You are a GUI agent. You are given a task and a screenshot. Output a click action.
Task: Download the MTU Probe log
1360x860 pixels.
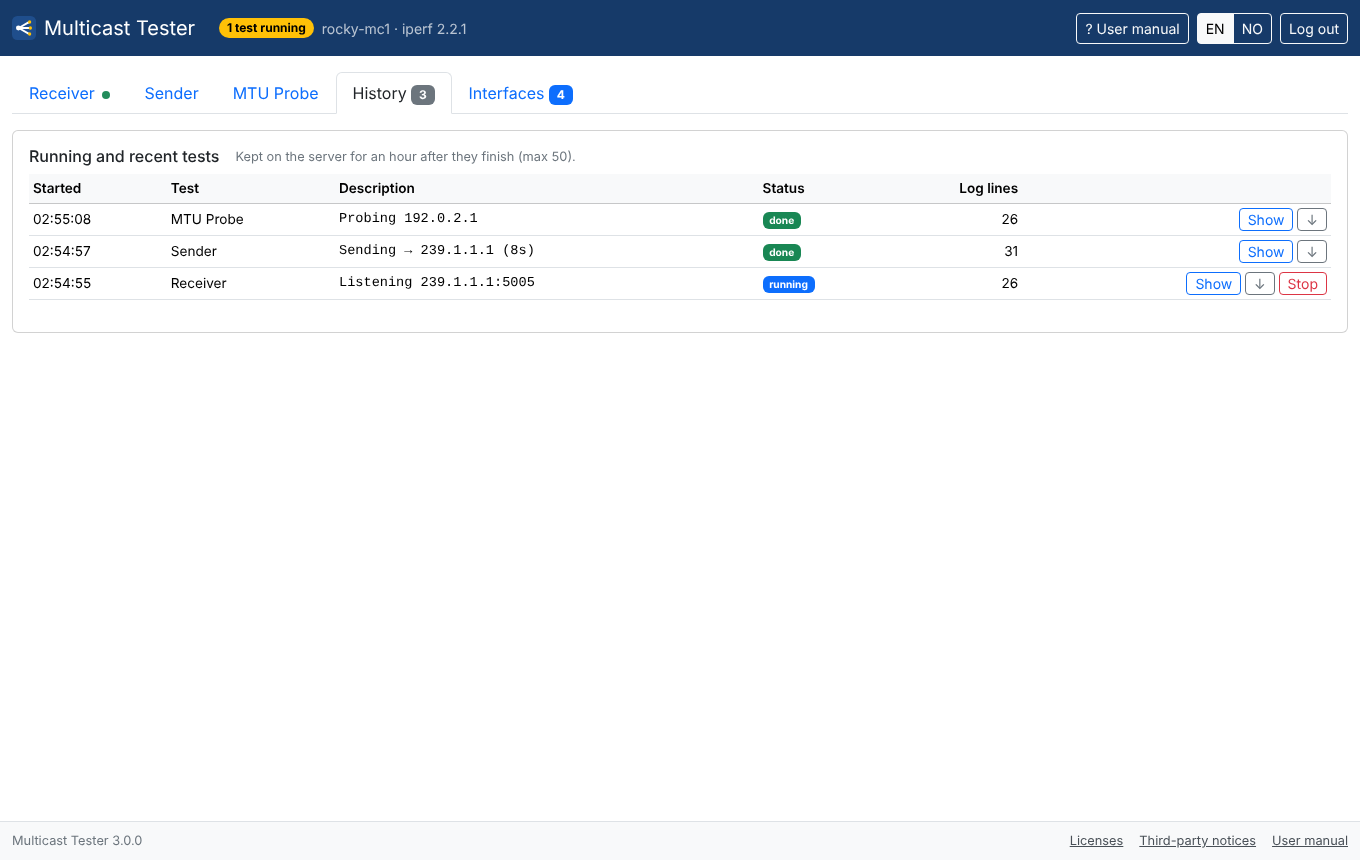tap(1312, 220)
